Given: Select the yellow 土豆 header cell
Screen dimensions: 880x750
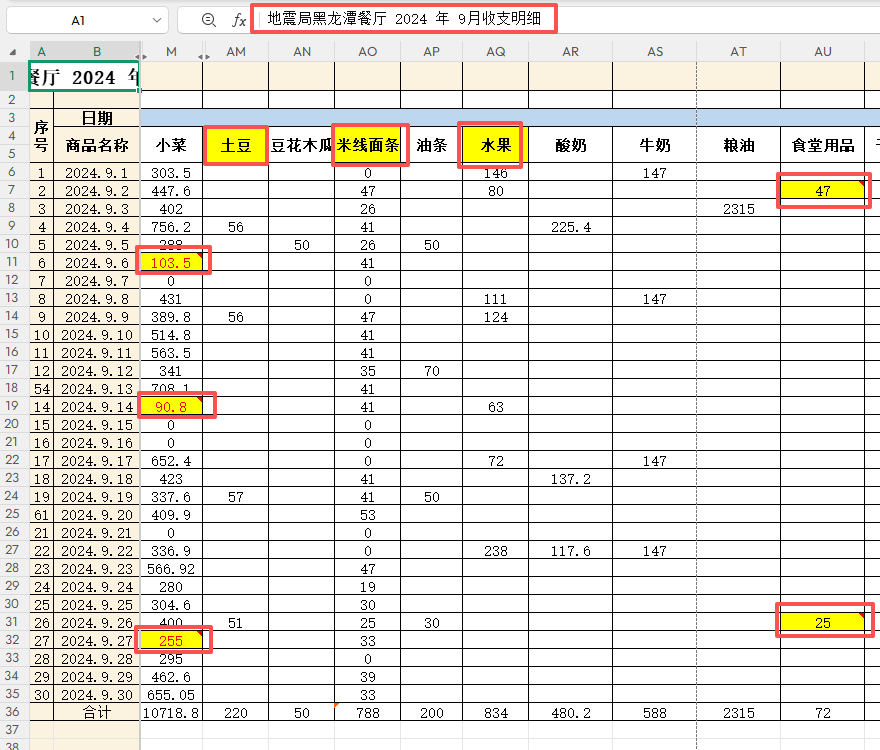Looking at the screenshot, I should [x=235, y=146].
